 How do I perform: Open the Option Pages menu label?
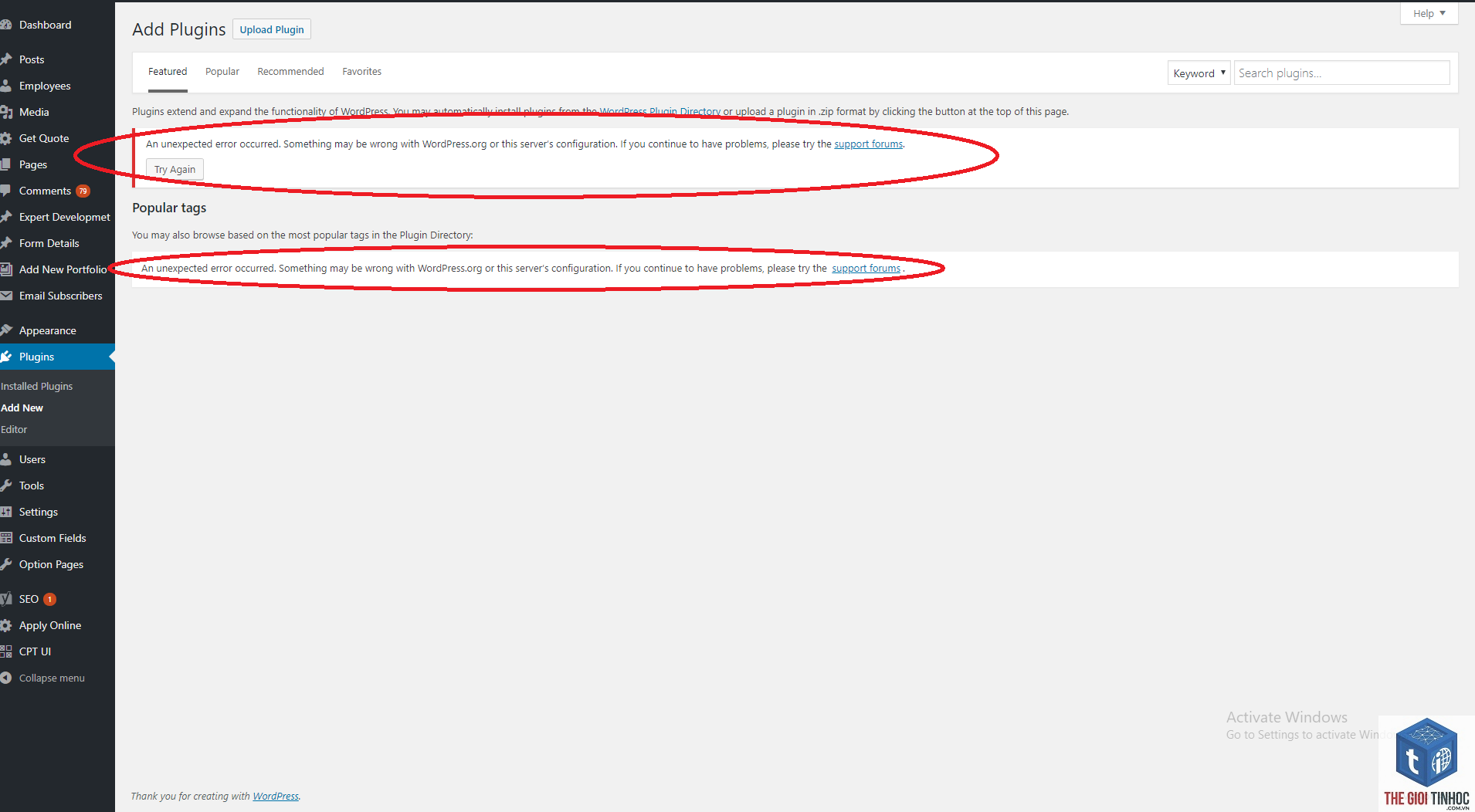(x=51, y=564)
